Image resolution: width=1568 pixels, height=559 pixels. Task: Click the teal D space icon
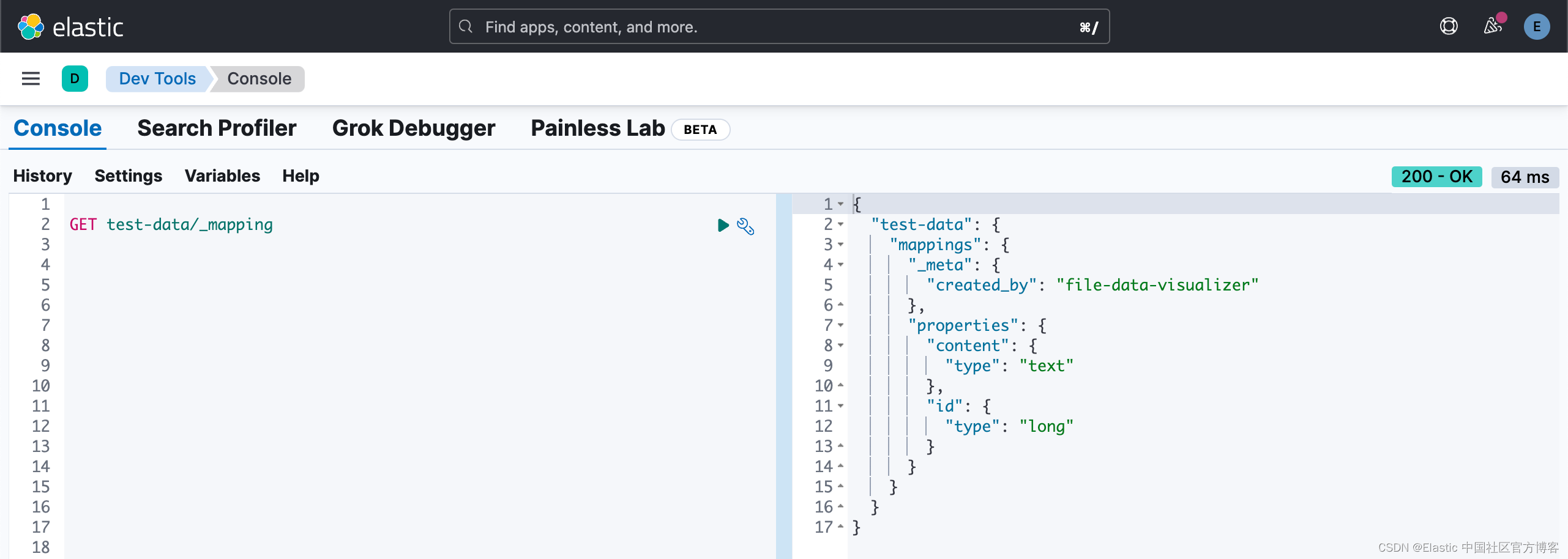point(75,78)
